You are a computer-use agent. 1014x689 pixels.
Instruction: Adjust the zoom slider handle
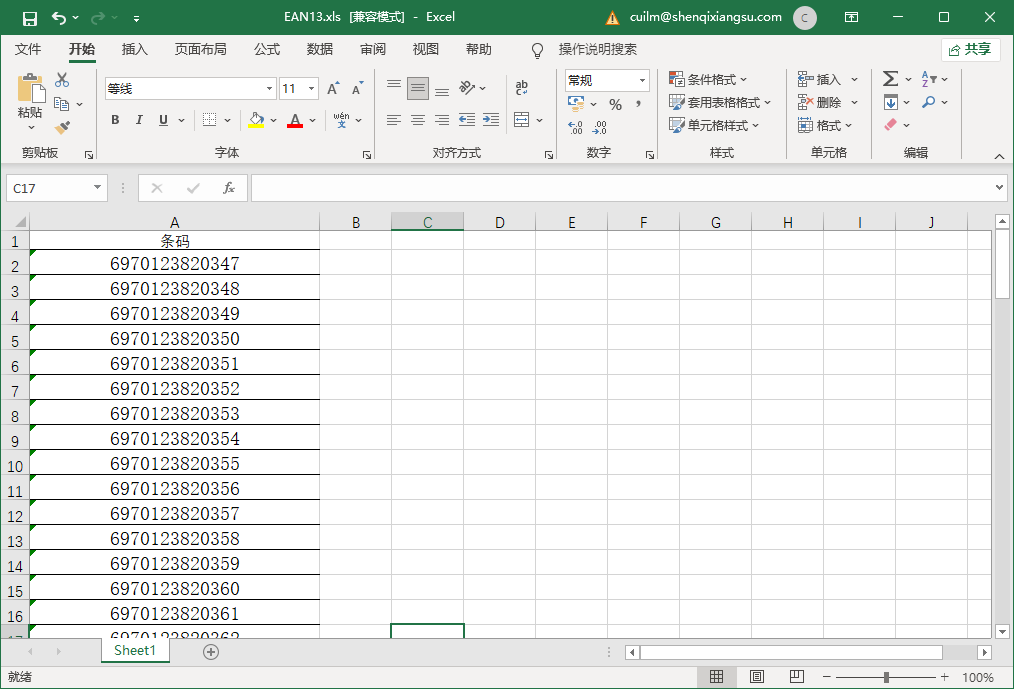point(886,677)
